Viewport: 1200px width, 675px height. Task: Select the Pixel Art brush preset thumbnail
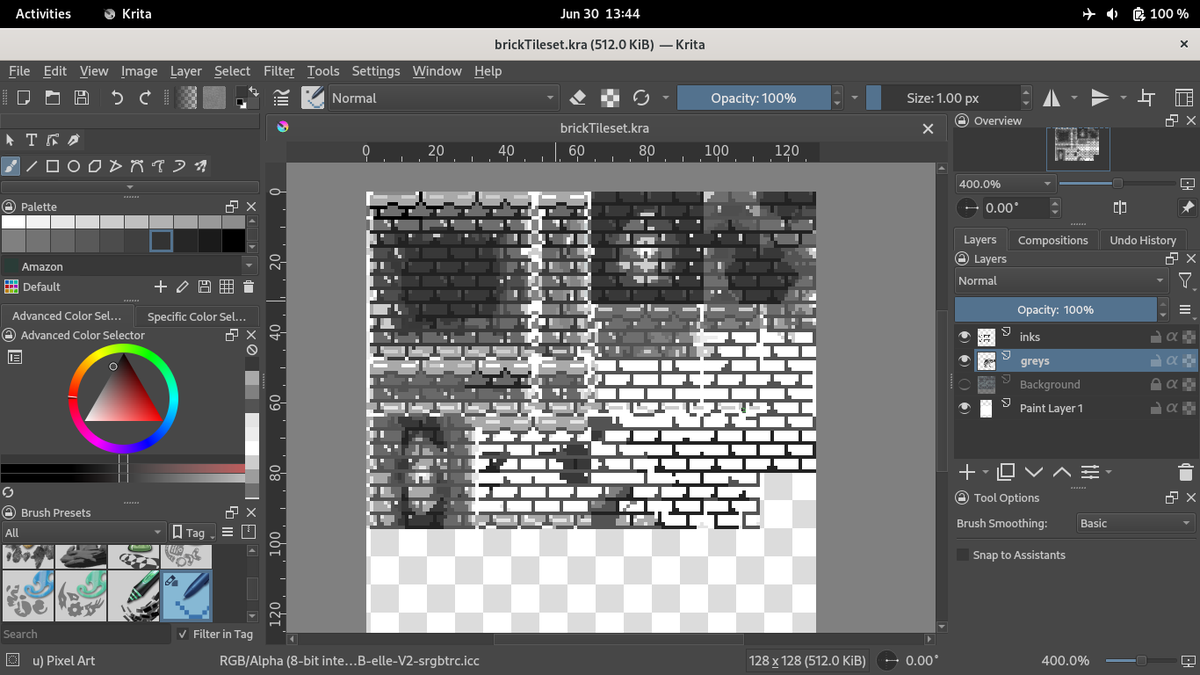186,595
